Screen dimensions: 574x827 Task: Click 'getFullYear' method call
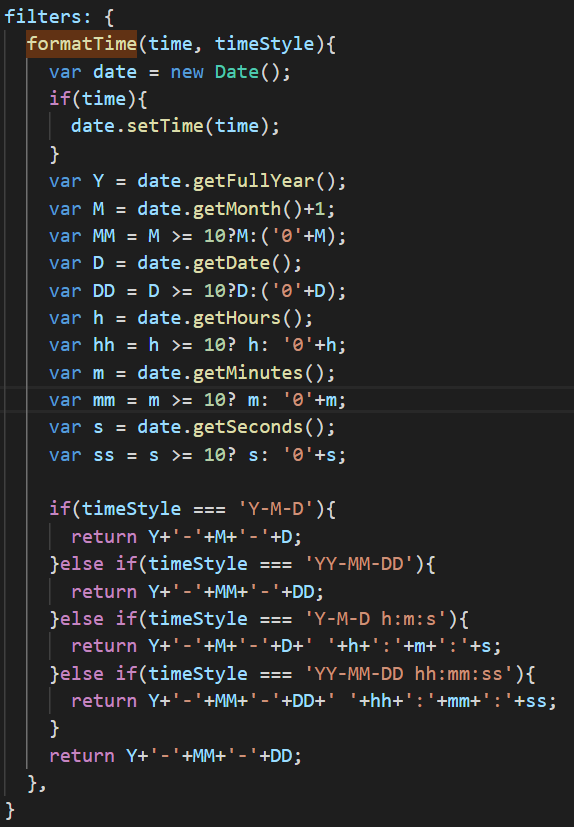tap(253, 181)
